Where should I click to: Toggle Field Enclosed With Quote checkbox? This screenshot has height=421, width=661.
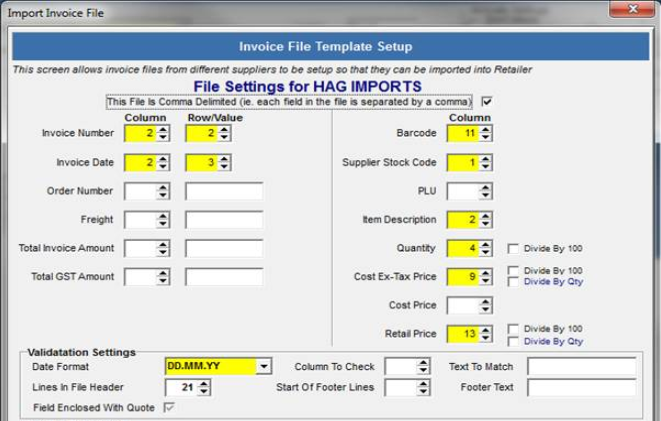point(169,407)
